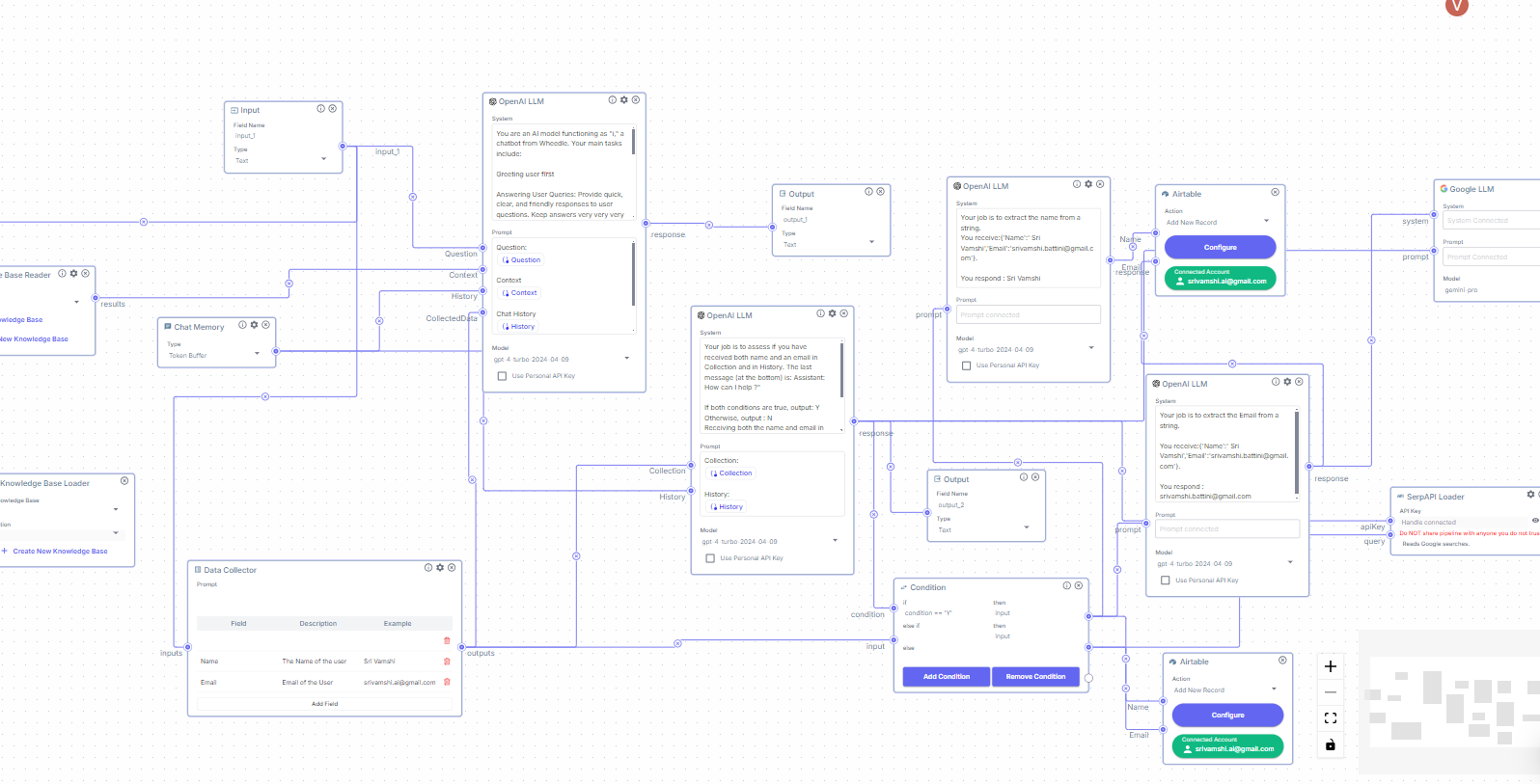Show info for Chat Memory node
The image size is (1540, 784).
(243, 325)
